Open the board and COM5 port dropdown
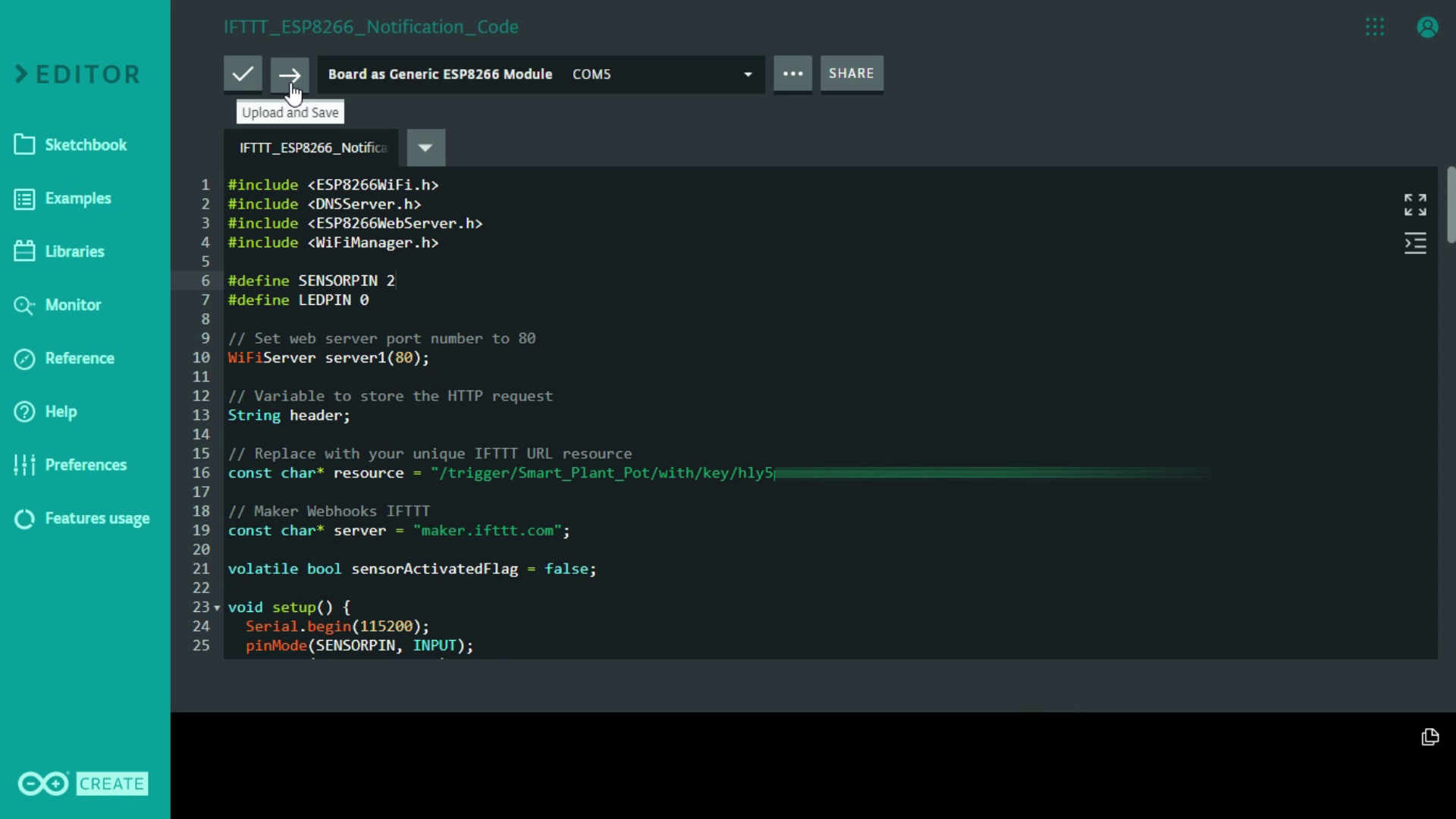Image resolution: width=1456 pixels, height=819 pixels. click(x=747, y=74)
